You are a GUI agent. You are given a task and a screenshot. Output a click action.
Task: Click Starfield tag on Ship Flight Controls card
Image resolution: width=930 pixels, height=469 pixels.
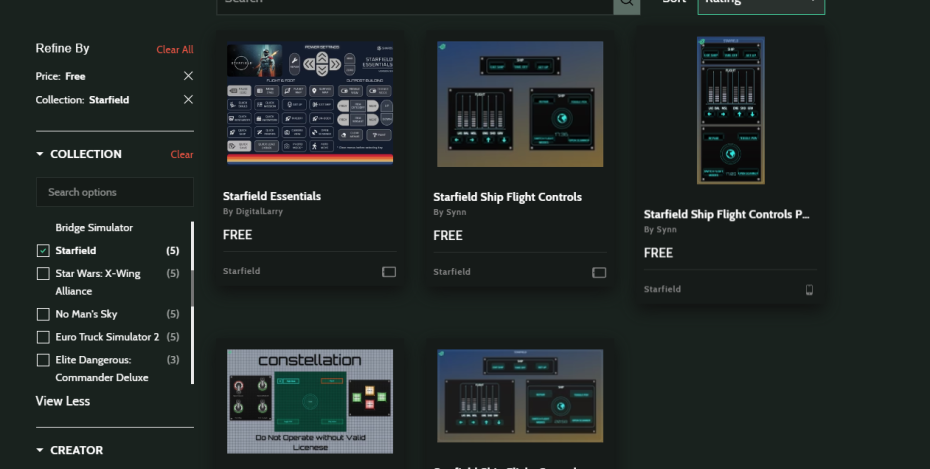pyautogui.click(x=452, y=272)
